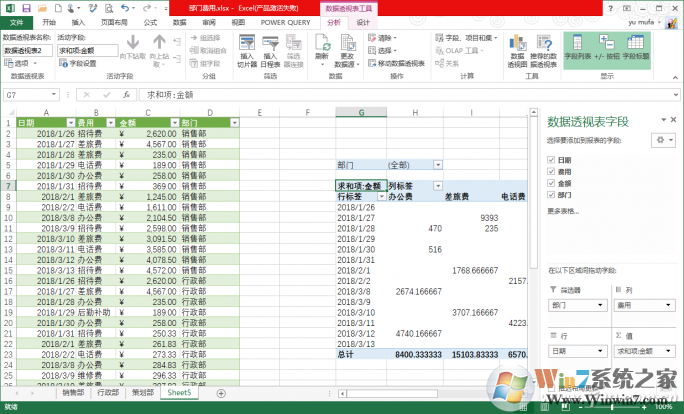
Task: Switch to the 设计 ribbon tab
Action: (362, 21)
